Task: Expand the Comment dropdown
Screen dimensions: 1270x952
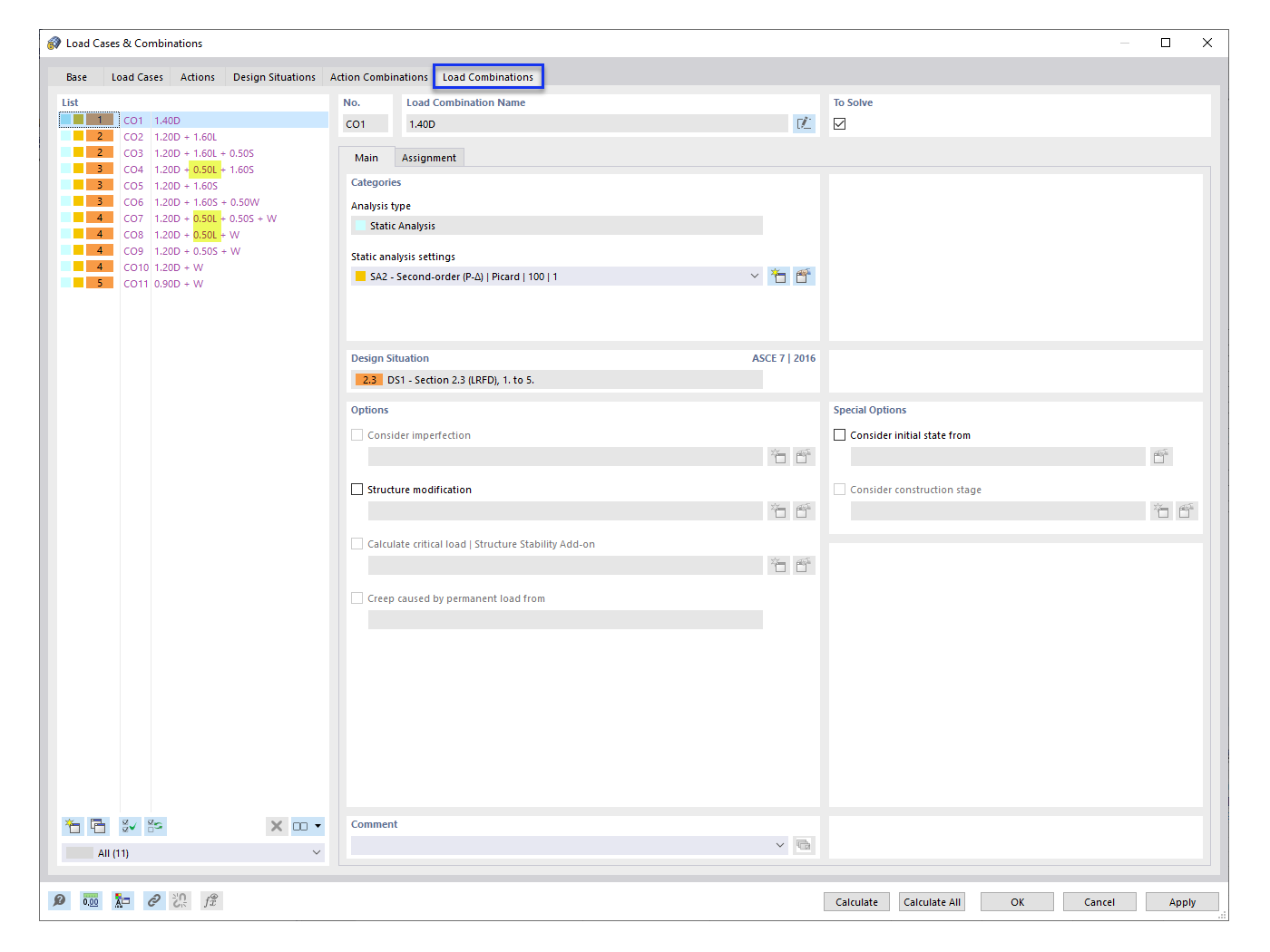Action: click(779, 845)
